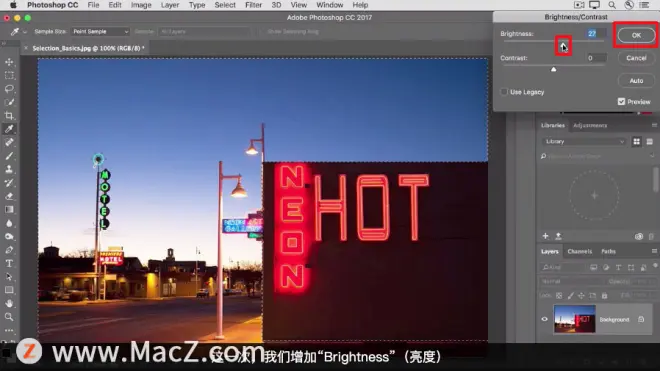Image resolution: width=660 pixels, height=371 pixels.
Task: Open the extra tools ellipsis menu
Action: click(x=9, y=331)
